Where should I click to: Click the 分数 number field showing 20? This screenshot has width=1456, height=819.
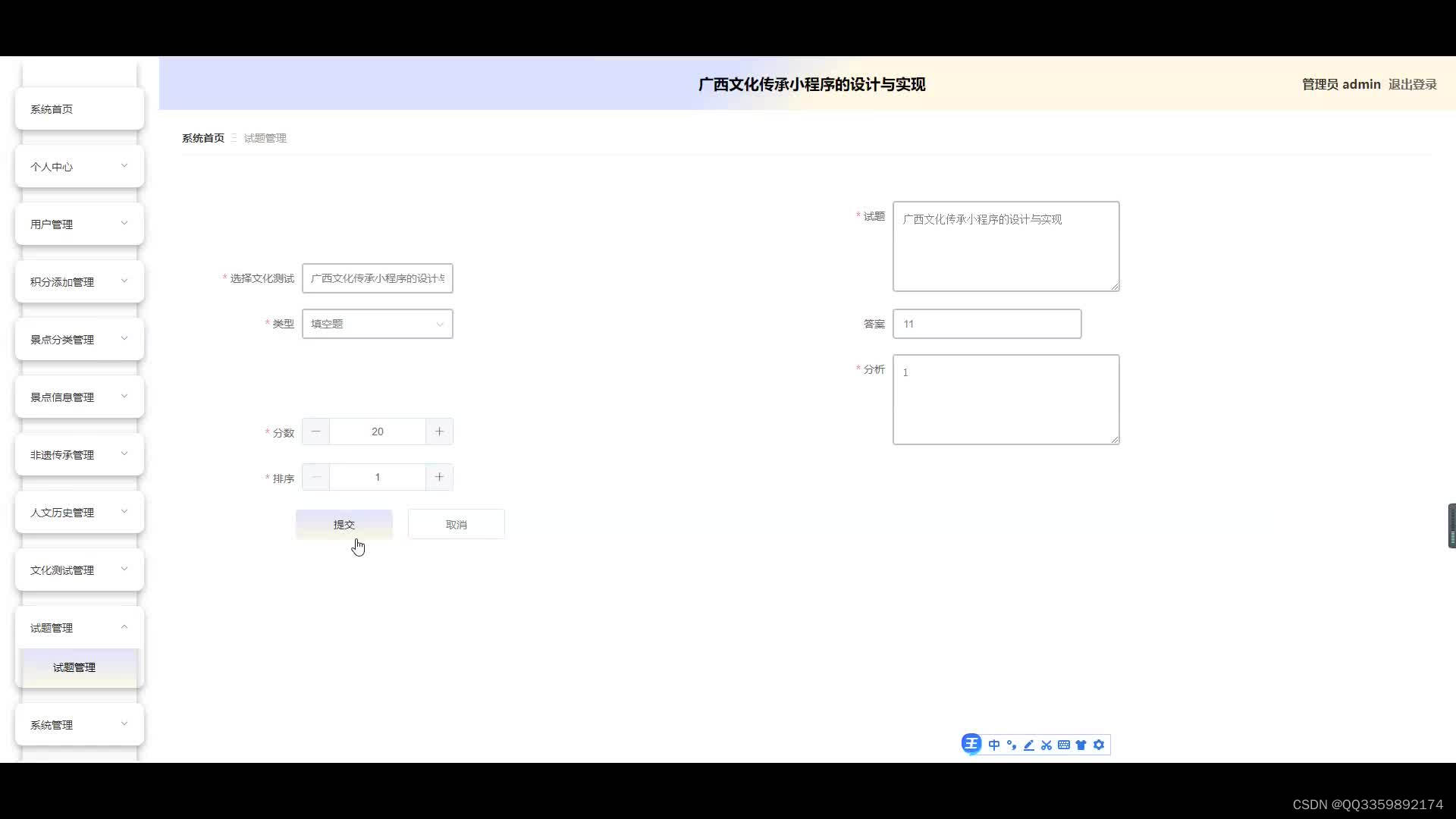coord(378,431)
